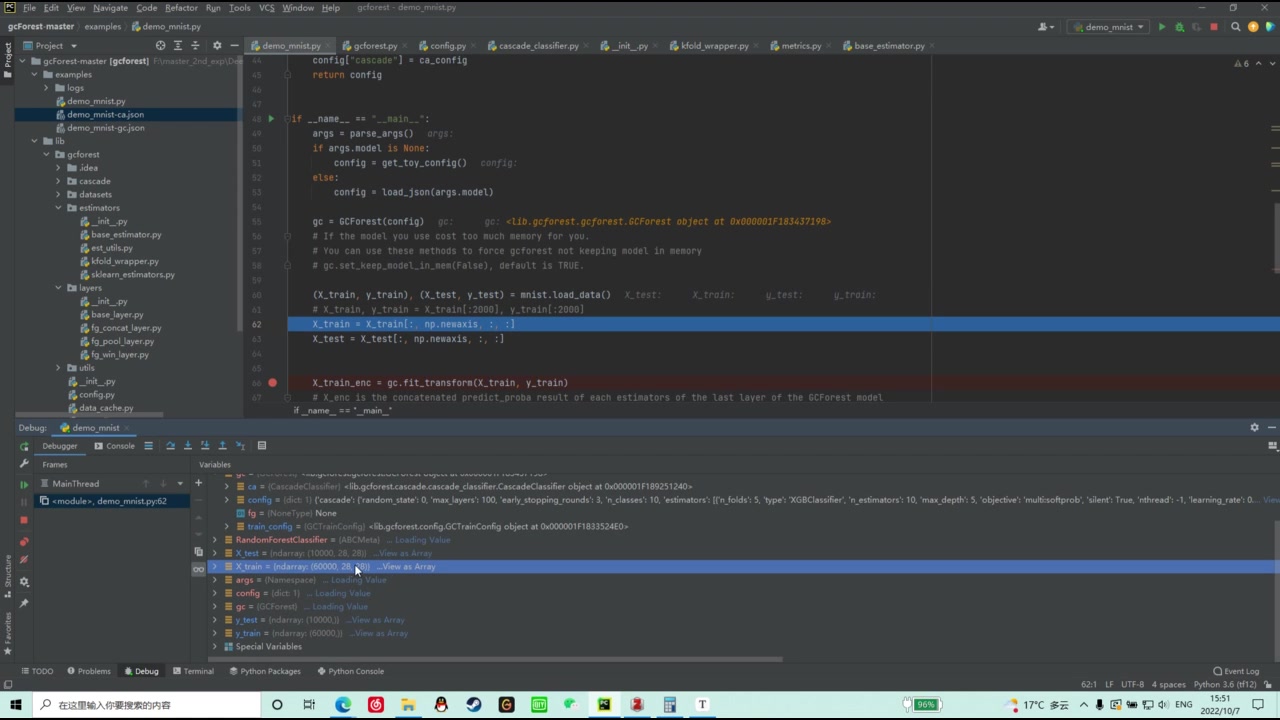Click the Windows Start button
Image resolution: width=1280 pixels, height=720 pixels.
[x=16, y=705]
